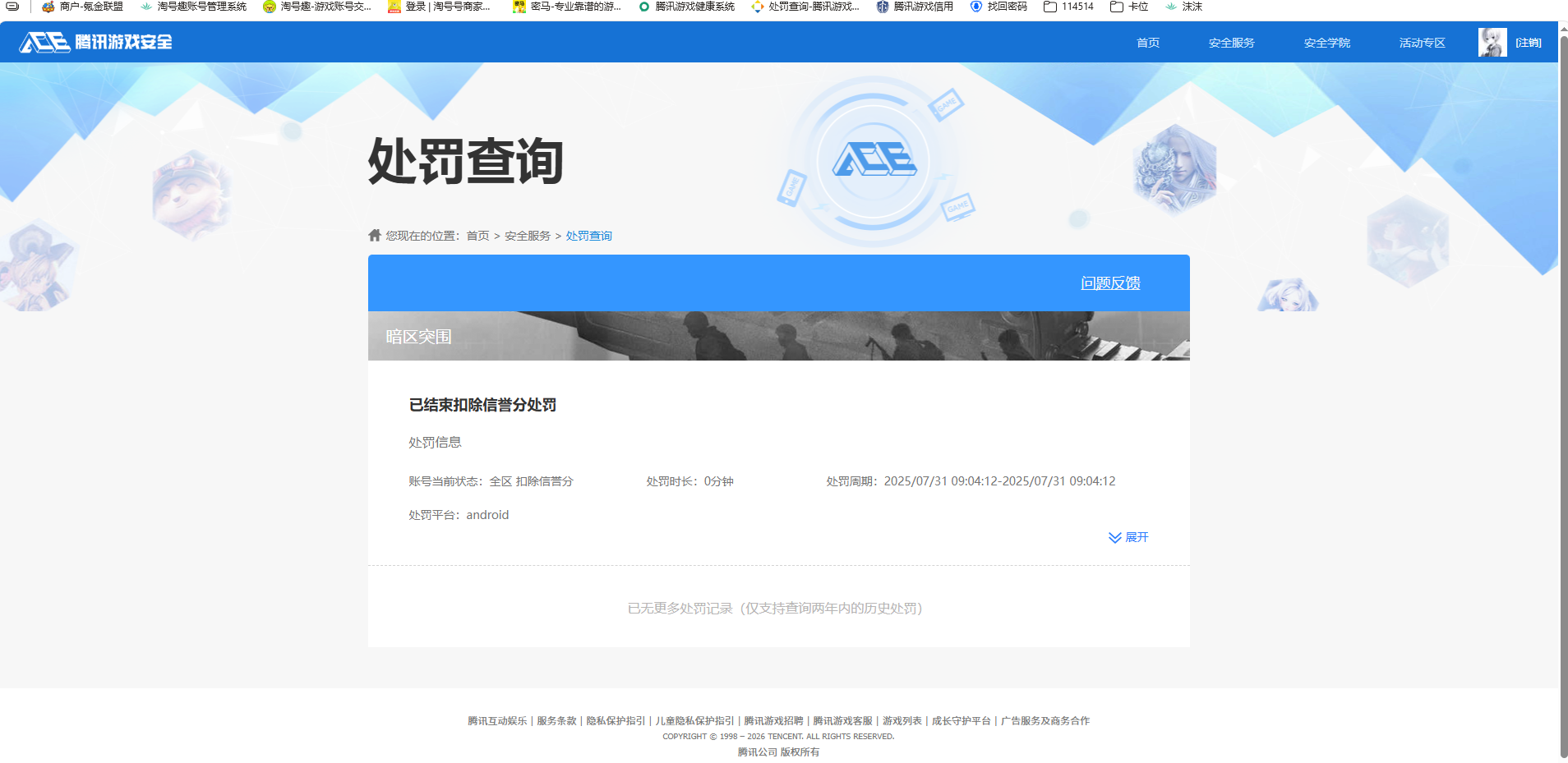This screenshot has width=1568, height=763.
Task: Open 安全服务 in top navigation
Action: pyautogui.click(x=1231, y=43)
